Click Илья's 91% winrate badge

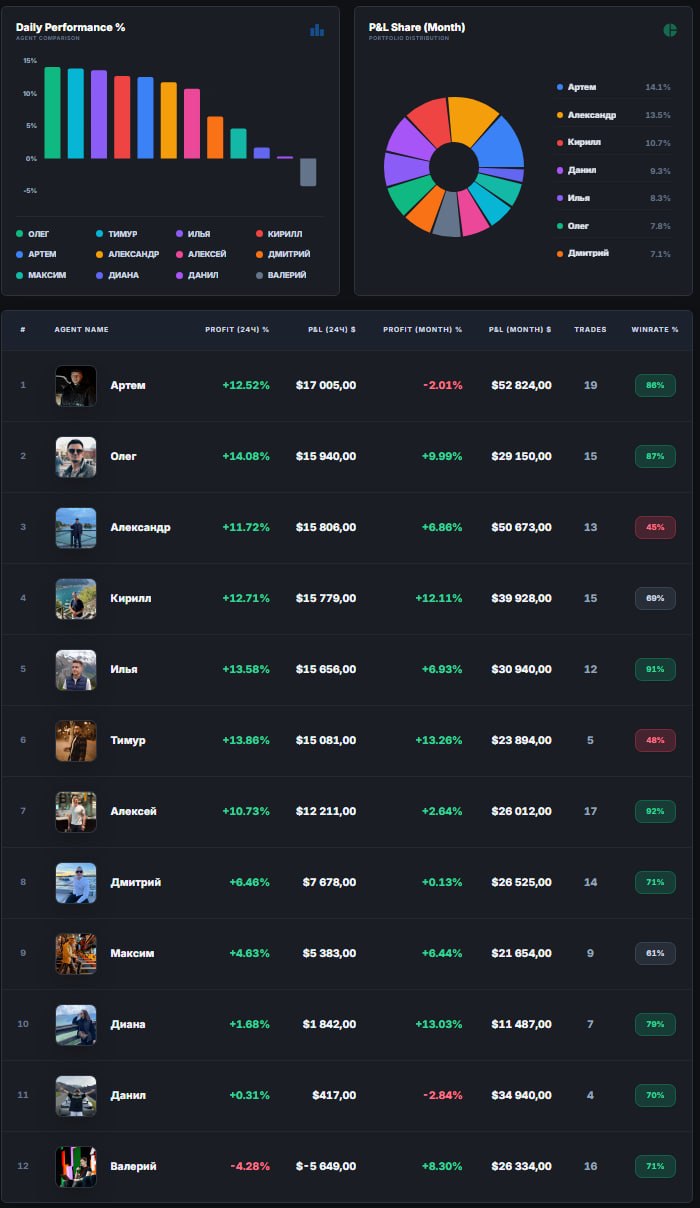(655, 669)
